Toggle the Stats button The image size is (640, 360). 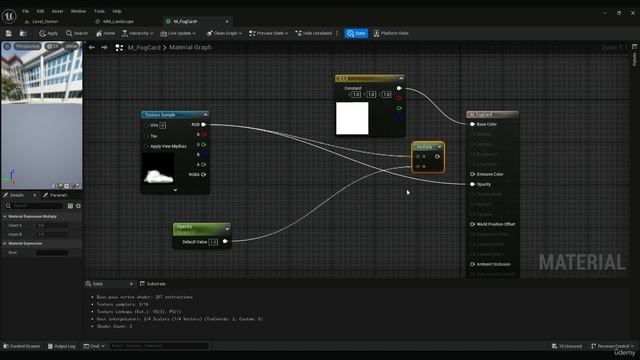pos(356,33)
